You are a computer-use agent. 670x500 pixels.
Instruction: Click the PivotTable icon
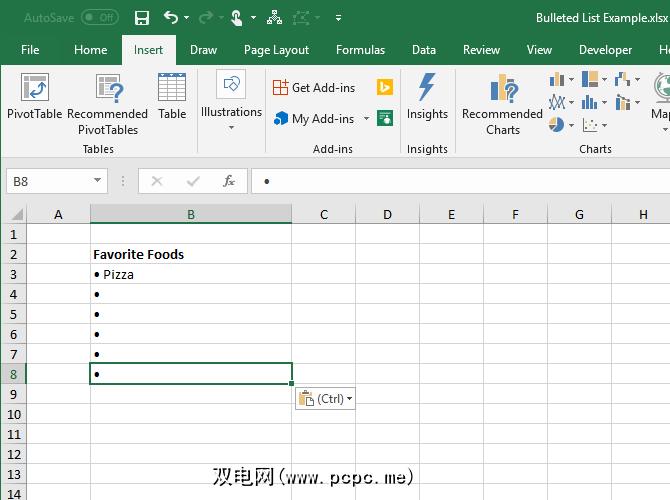tap(34, 90)
